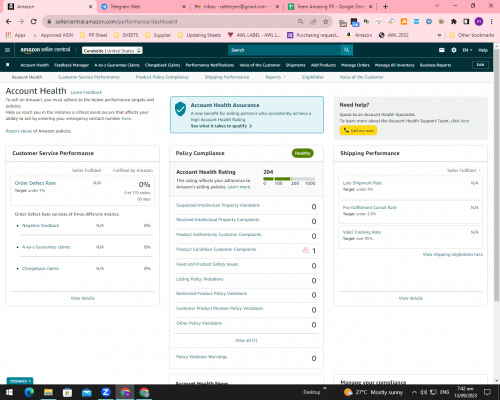Open the settings gear in Seller Central header
This screenshot has width=500, height=400.
tap(454, 50)
